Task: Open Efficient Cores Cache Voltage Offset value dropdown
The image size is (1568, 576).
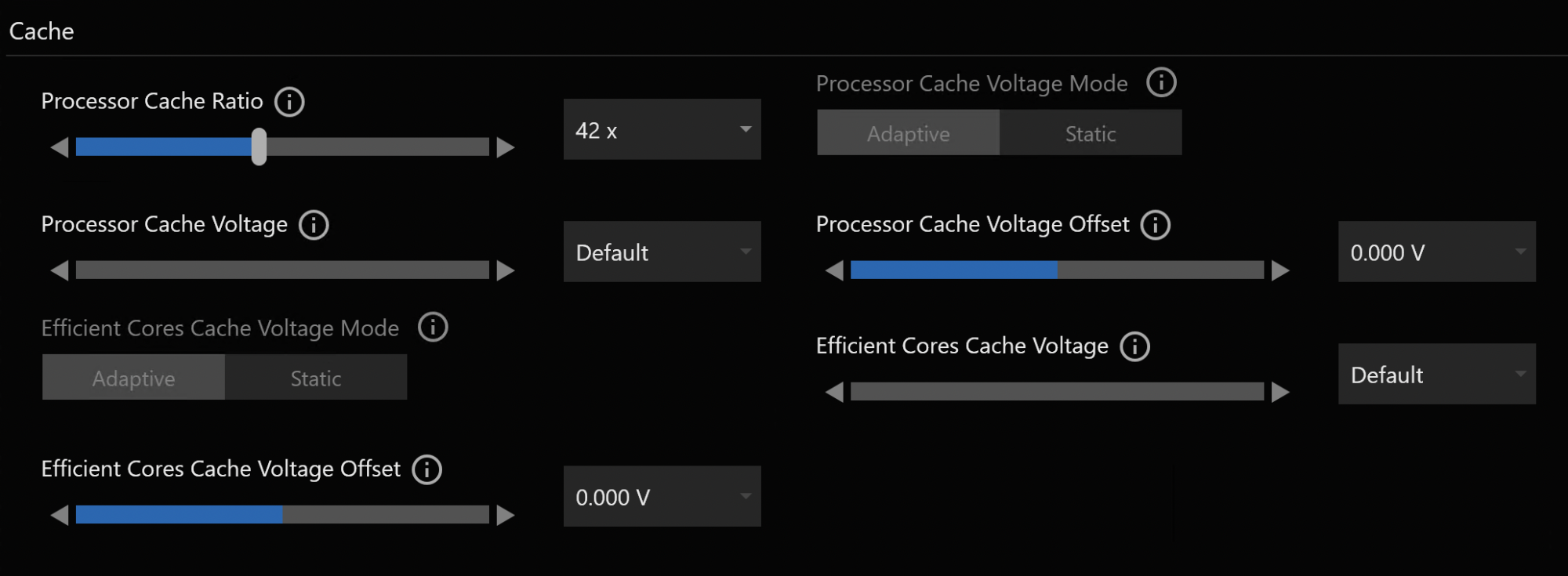Action: pyautogui.click(x=662, y=496)
